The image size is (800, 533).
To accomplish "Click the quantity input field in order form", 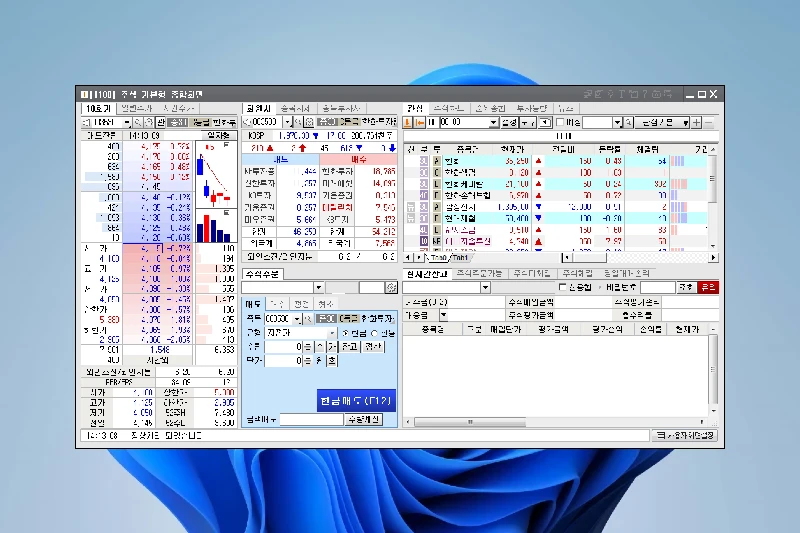I will click(x=284, y=347).
